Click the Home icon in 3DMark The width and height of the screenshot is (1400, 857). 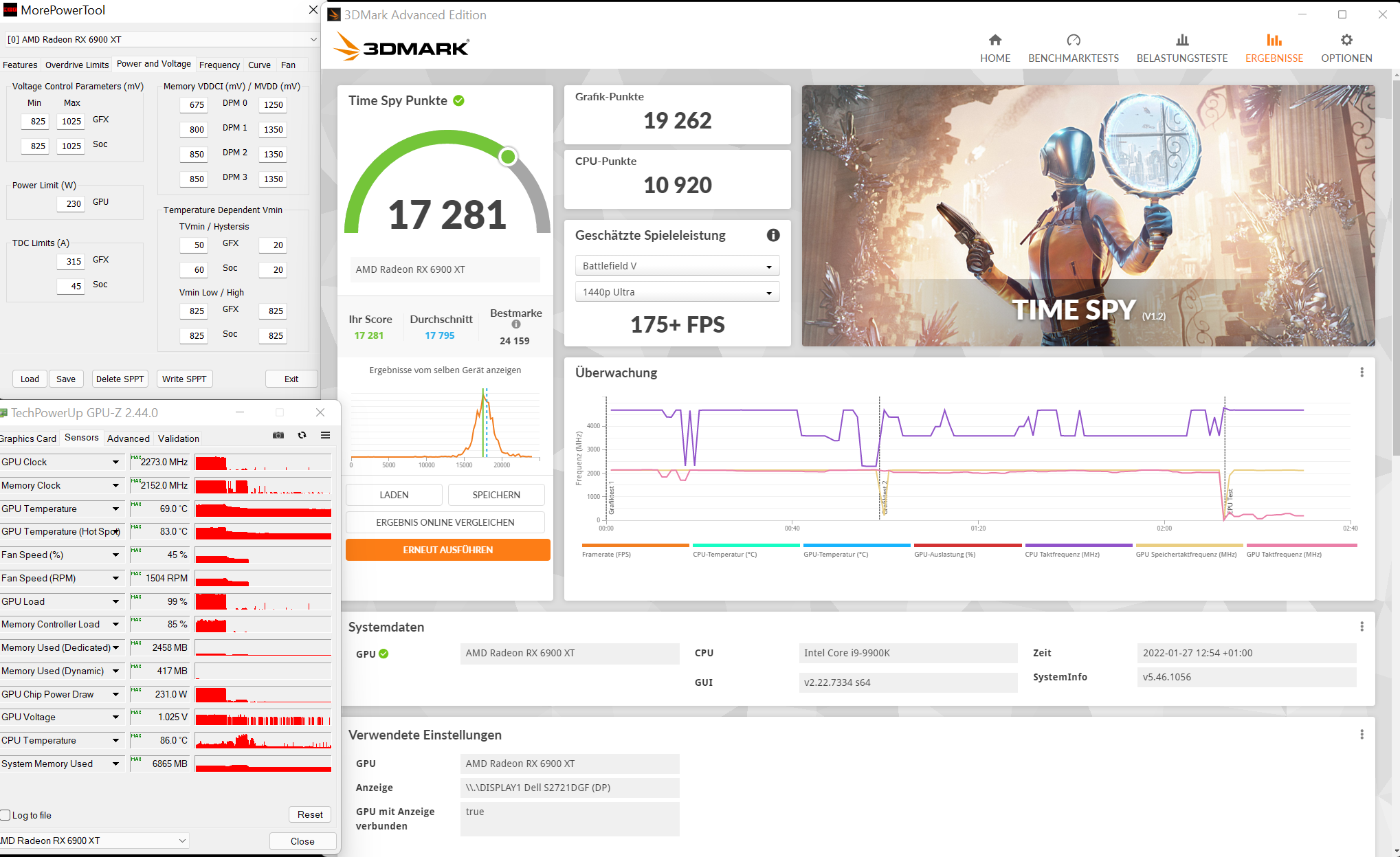pyautogui.click(x=995, y=40)
